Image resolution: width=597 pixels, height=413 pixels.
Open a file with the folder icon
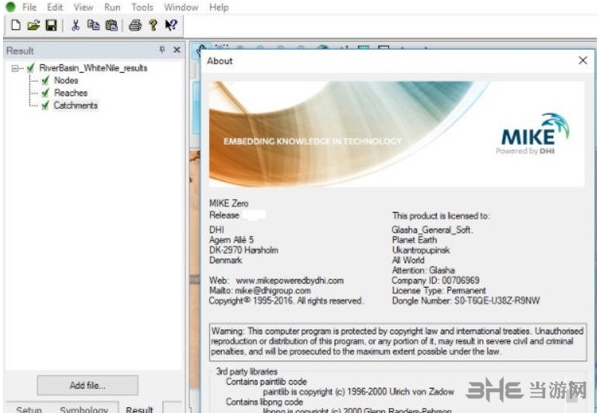pyautogui.click(x=34, y=25)
